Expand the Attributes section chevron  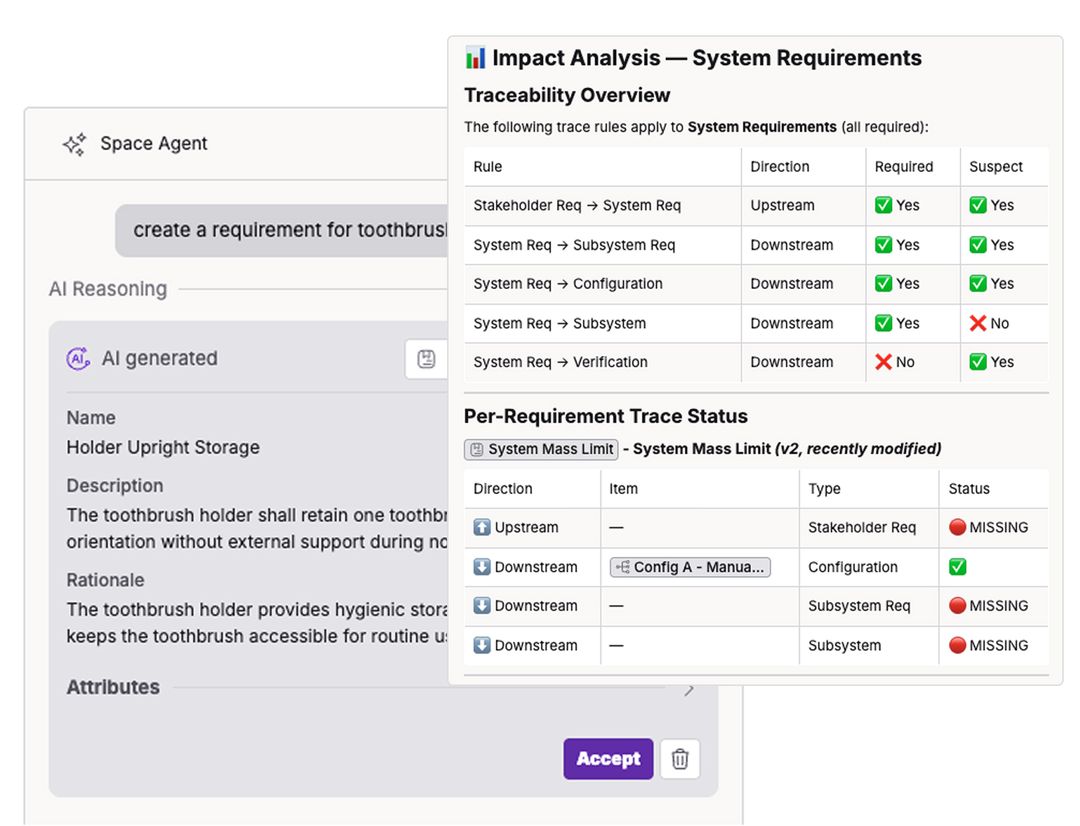pos(689,690)
